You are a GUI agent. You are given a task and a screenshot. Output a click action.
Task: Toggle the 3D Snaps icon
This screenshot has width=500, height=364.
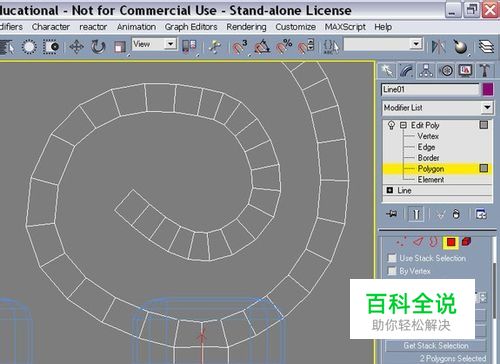coord(240,46)
